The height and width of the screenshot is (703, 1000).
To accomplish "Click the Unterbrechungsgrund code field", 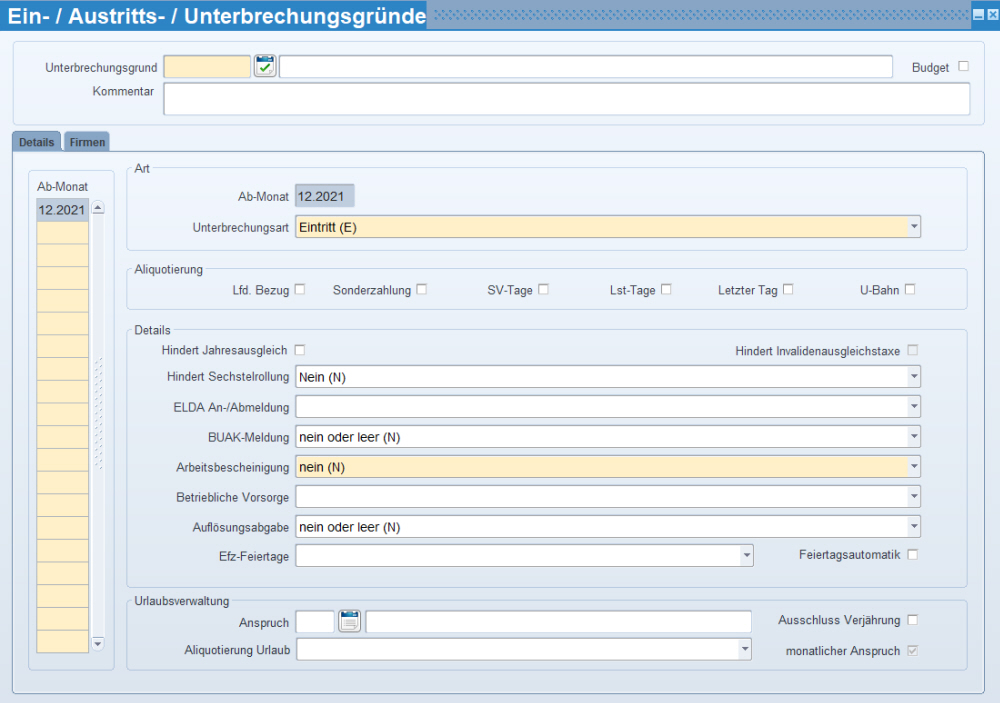I will click(x=207, y=66).
